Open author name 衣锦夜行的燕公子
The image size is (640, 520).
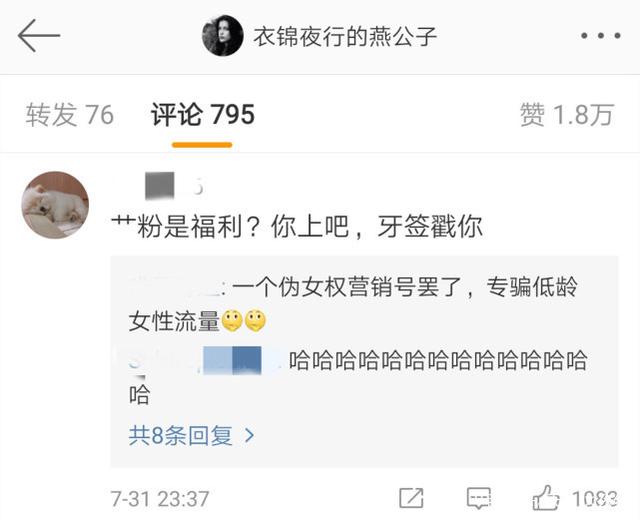(345, 36)
